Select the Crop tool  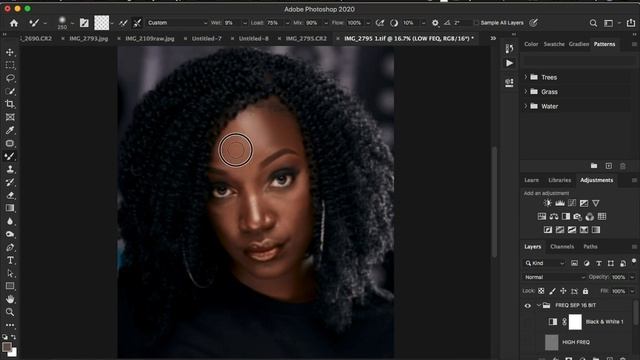click(10, 104)
